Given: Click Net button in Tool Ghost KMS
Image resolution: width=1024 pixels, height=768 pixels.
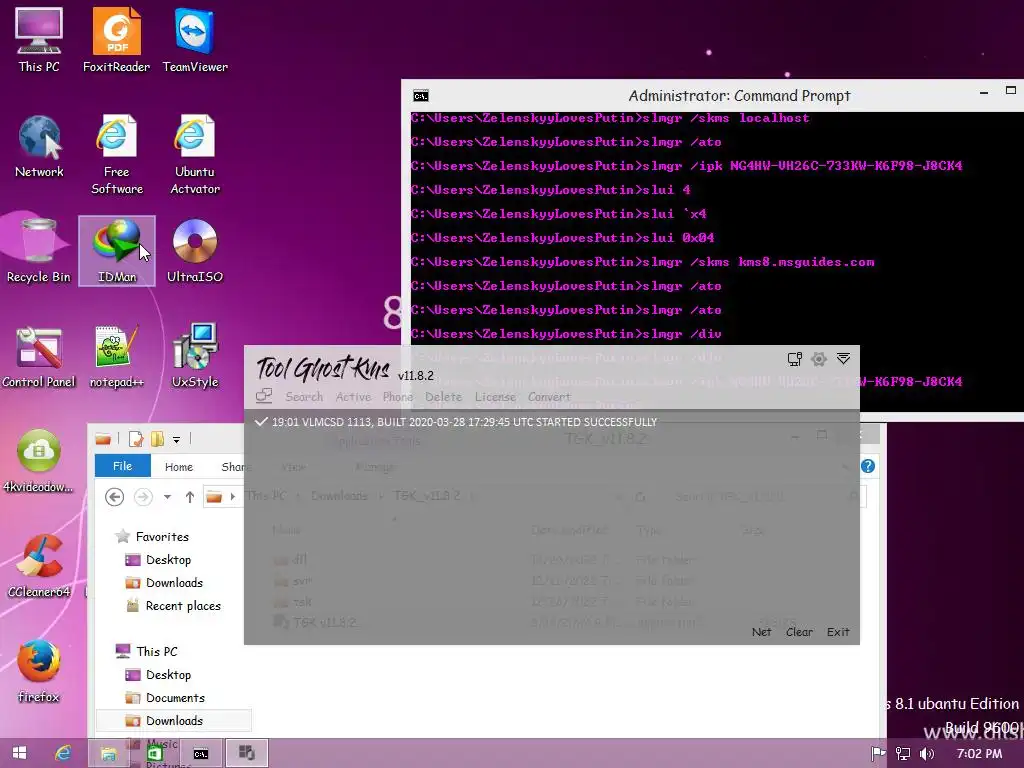Looking at the screenshot, I should coord(761,632).
